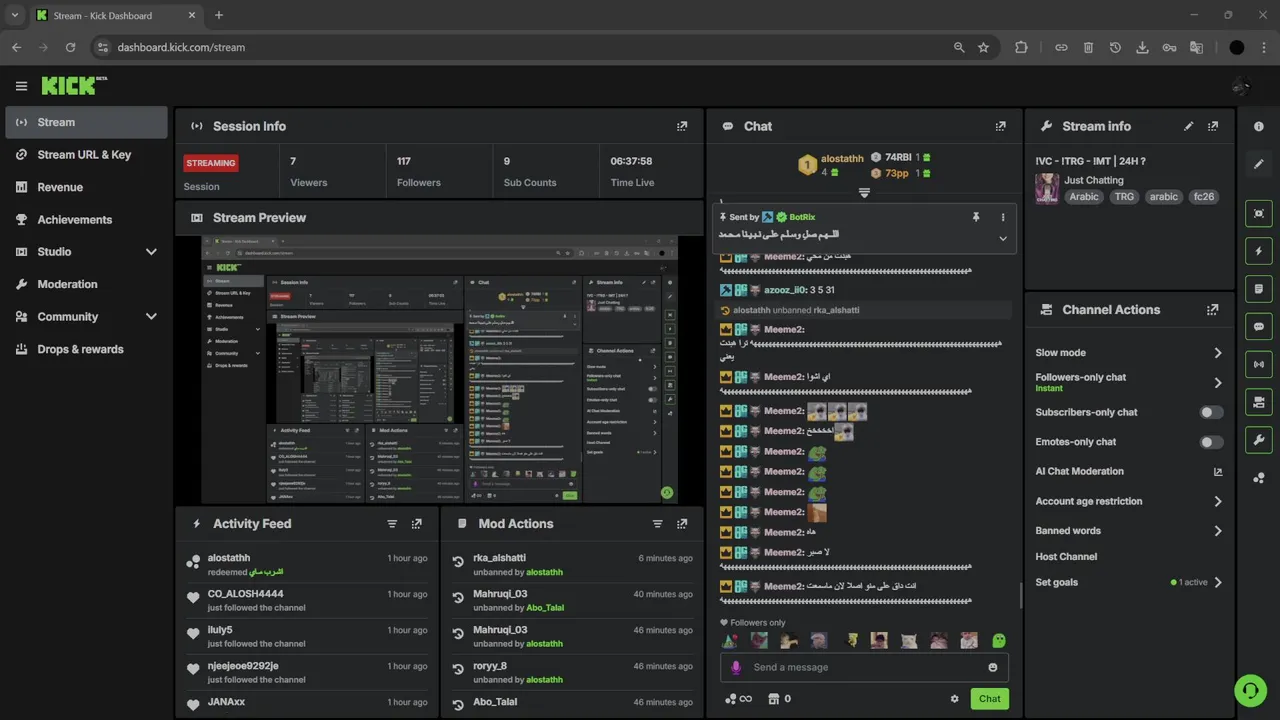The height and width of the screenshot is (720, 1280).
Task: Click Host Channel action
Action: [x=1066, y=557]
